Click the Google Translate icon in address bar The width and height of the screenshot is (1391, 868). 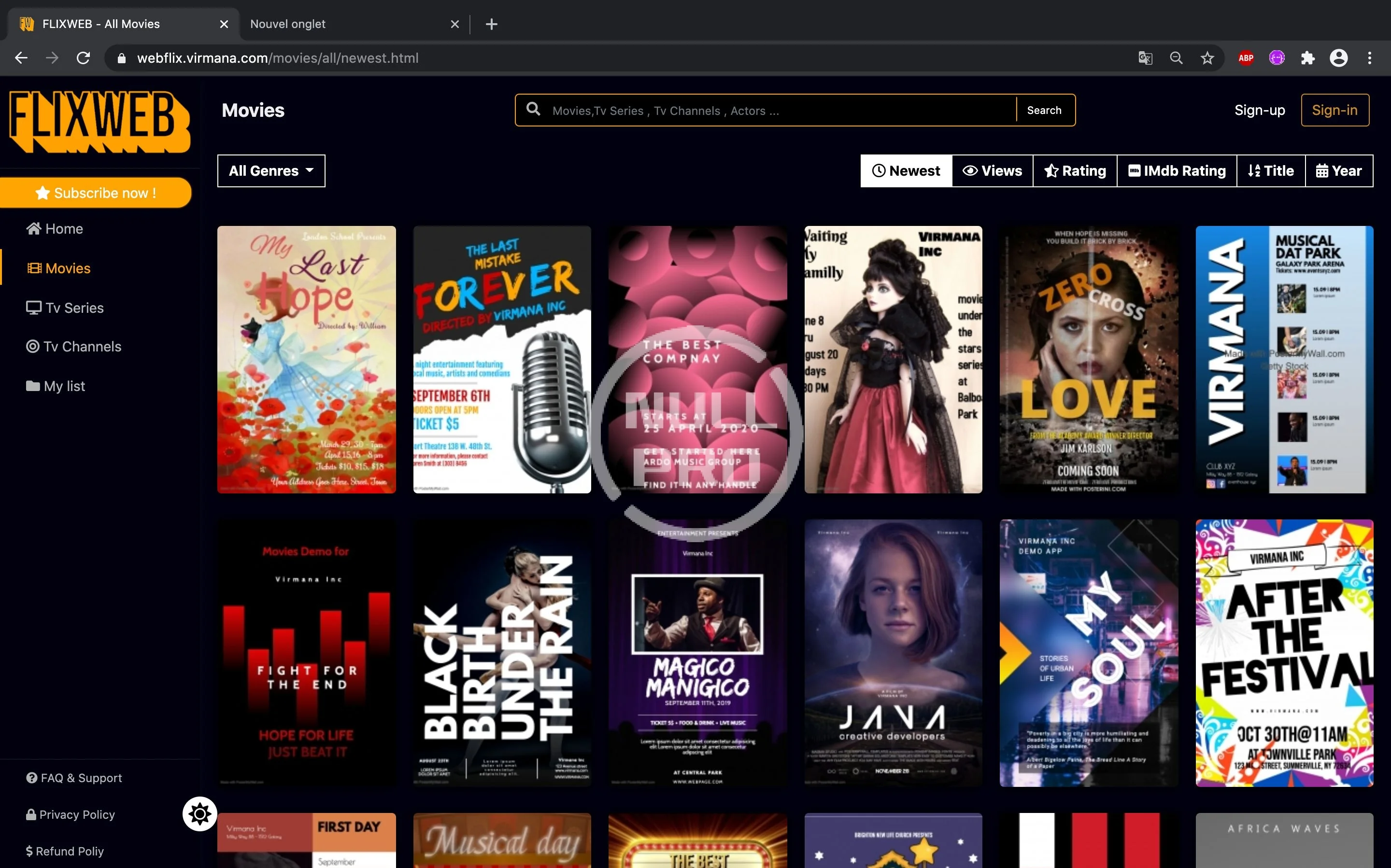[x=1145, y=58]
